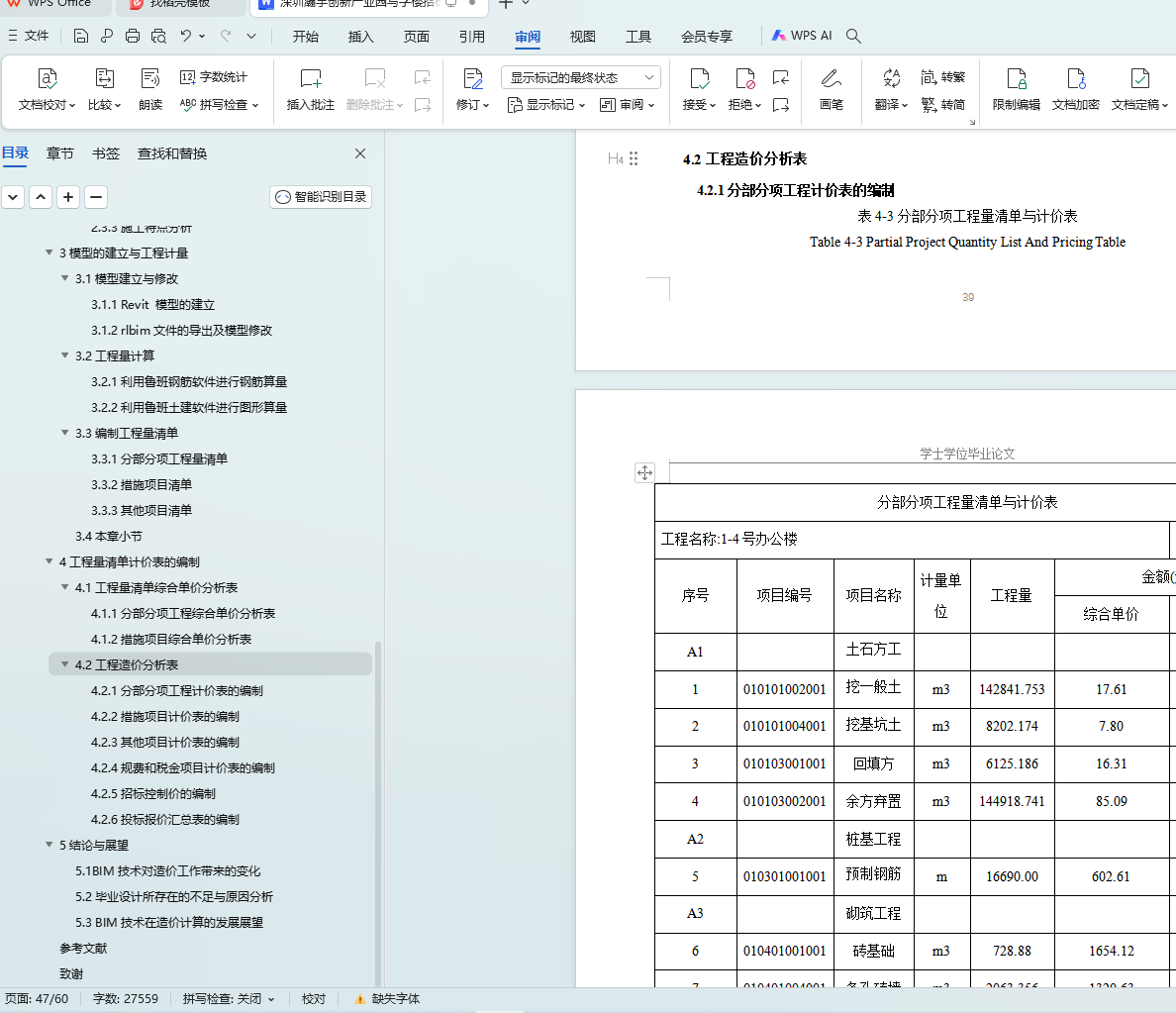
Task: Open the undo history dropdown arrow
Action: point(202,36)
